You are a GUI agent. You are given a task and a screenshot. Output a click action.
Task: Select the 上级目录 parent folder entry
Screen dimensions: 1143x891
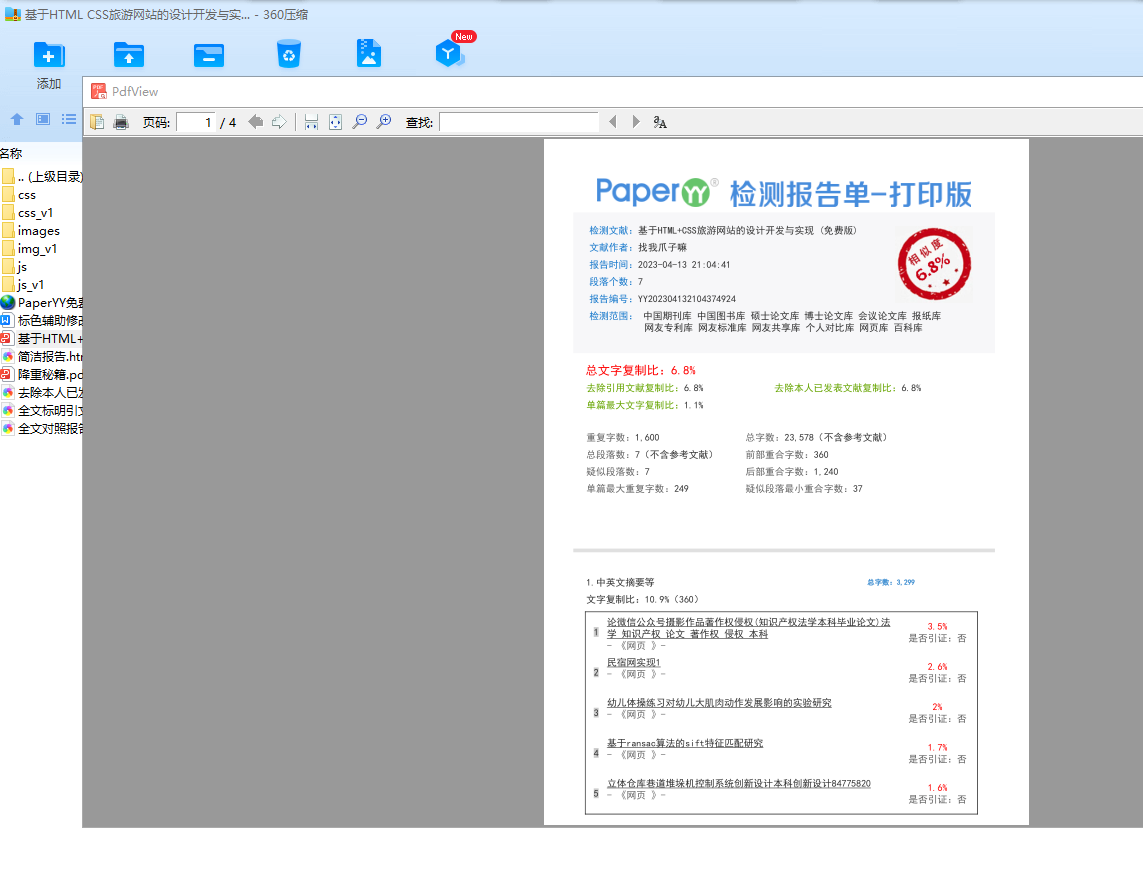(42, 176)
